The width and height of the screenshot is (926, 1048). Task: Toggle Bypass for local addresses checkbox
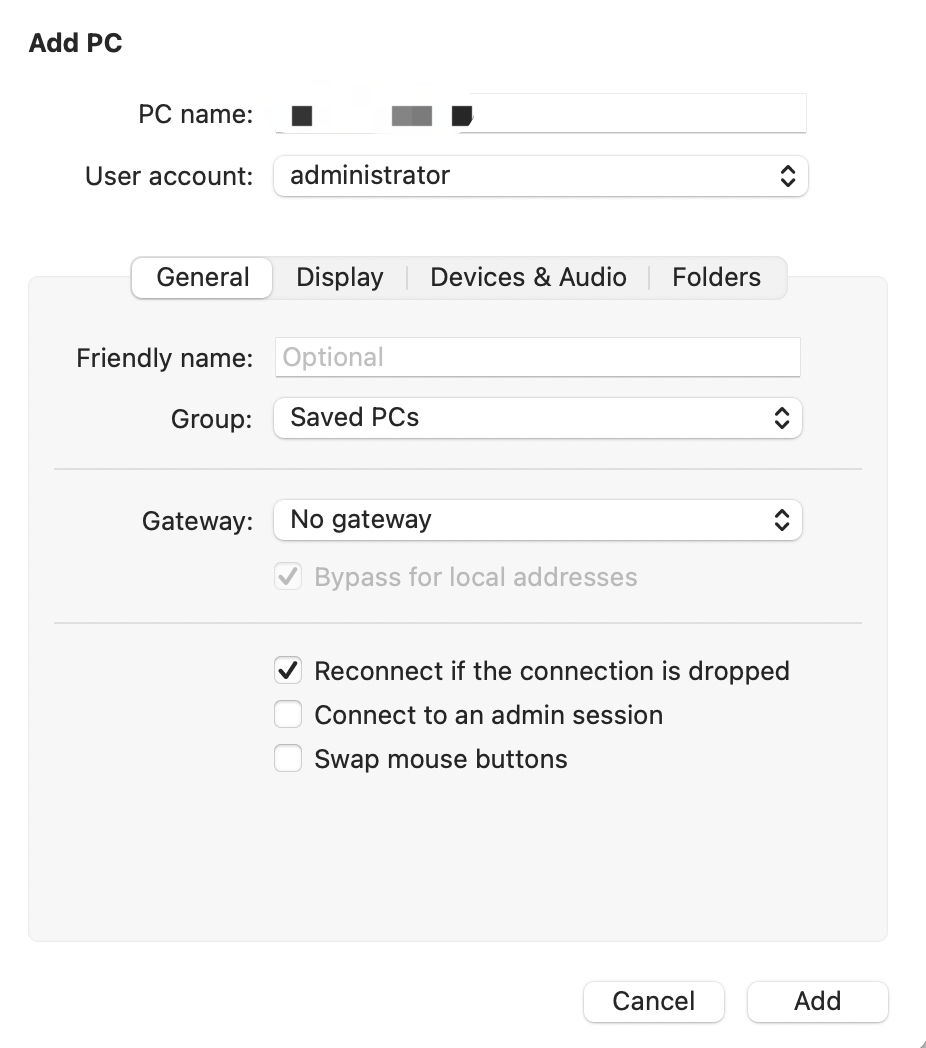pos(288,577)
